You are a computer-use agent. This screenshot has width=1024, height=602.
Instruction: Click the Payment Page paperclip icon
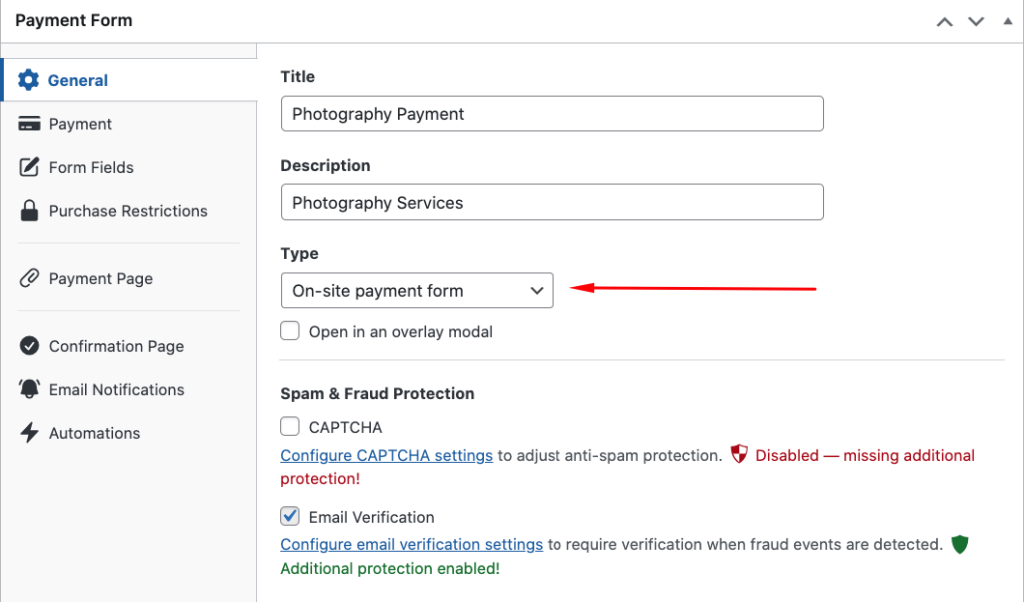(x=29, y=279)
